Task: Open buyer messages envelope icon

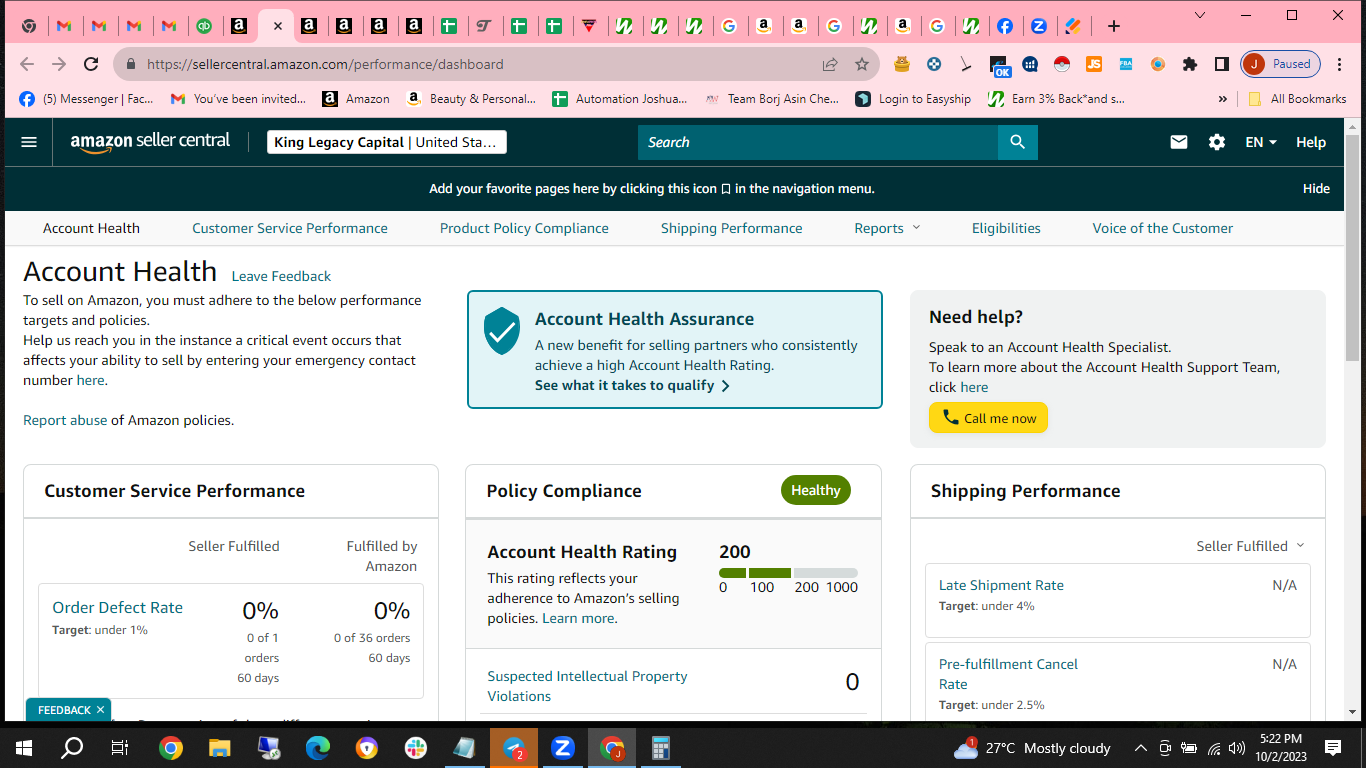Action: click(1179, 142)
